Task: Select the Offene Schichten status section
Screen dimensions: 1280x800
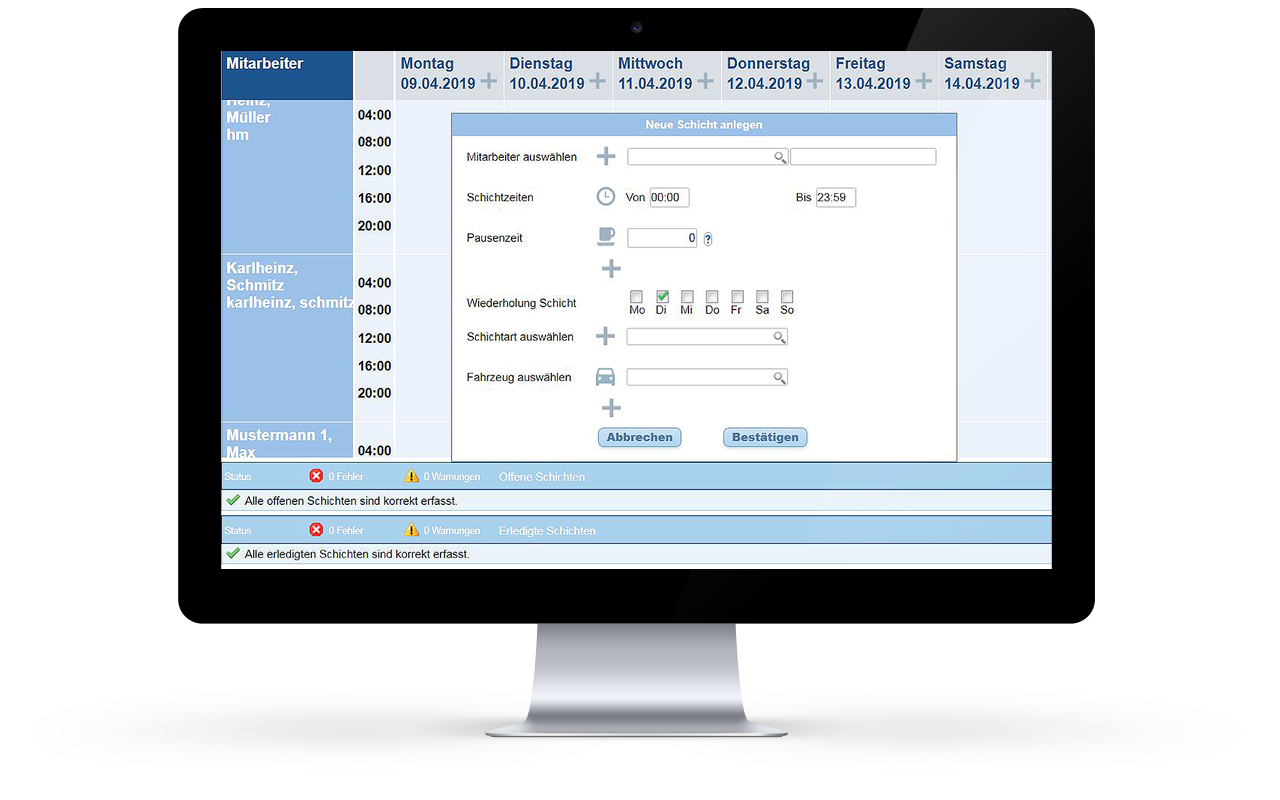Action: (x=541, y=477)
